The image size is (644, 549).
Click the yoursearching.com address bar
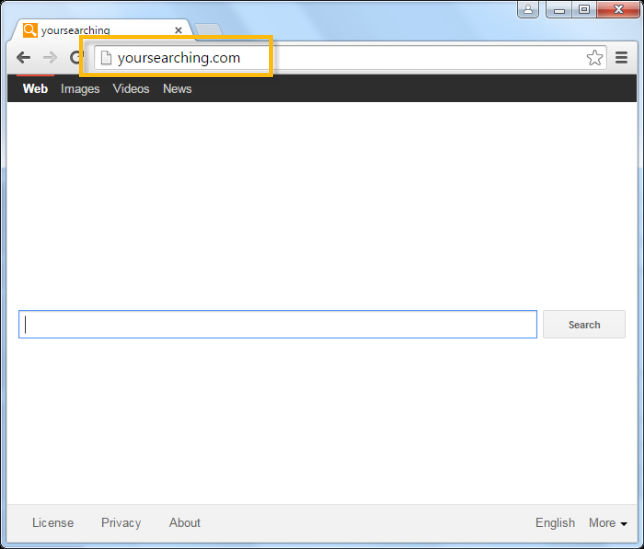point(350,58)
